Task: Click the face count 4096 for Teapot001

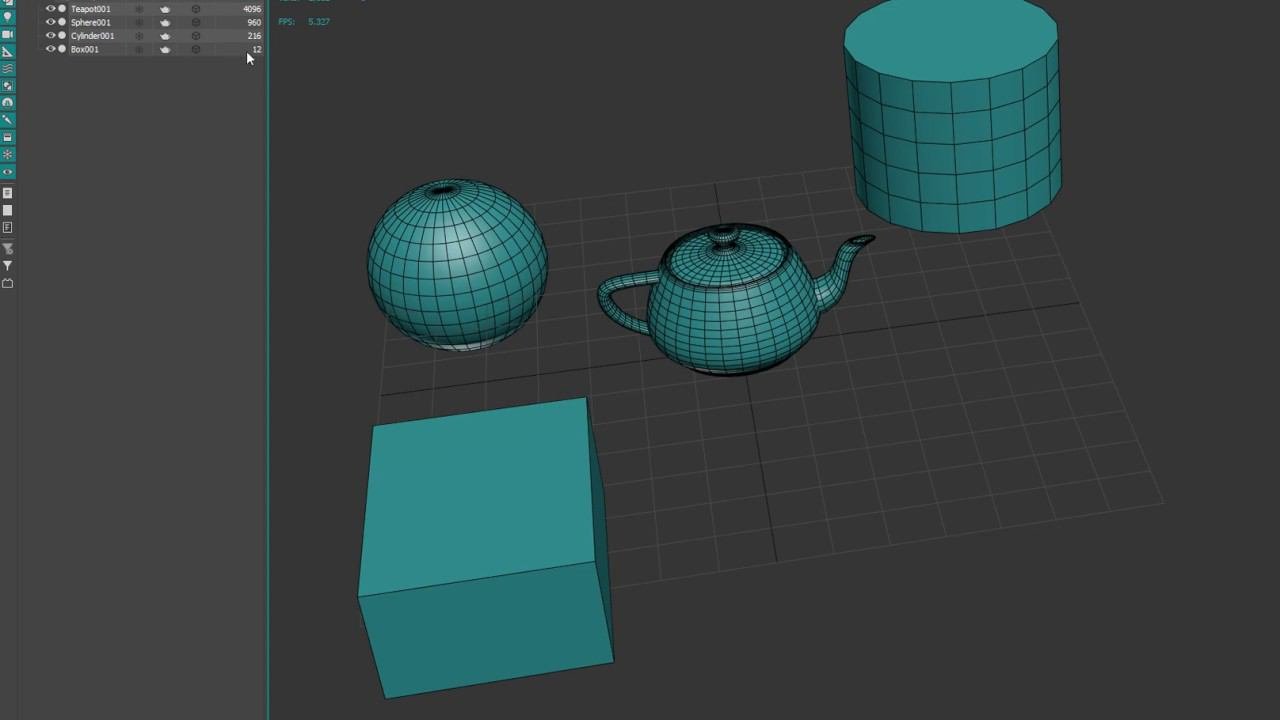Action: [252, 9]
